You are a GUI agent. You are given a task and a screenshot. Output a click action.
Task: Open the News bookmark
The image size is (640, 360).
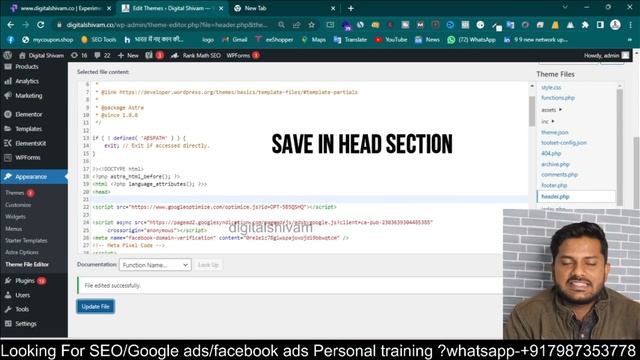427,40
